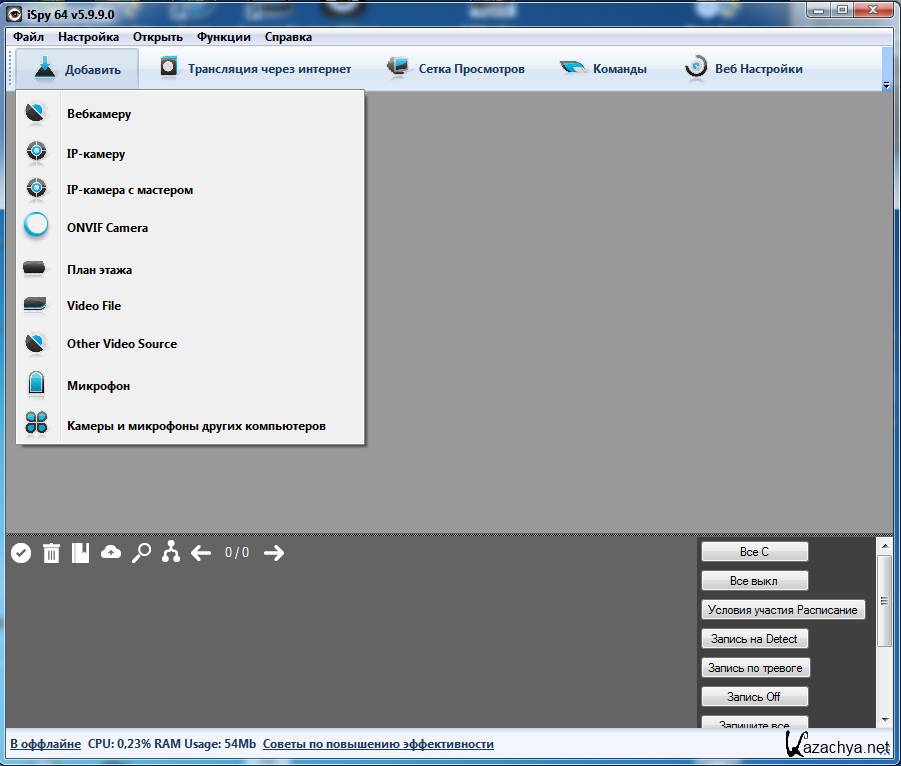Expand the toolbar overflow arrow
The height and width of the screenshot is (766, 901).
pyautogui.click(x=886, y=87)
